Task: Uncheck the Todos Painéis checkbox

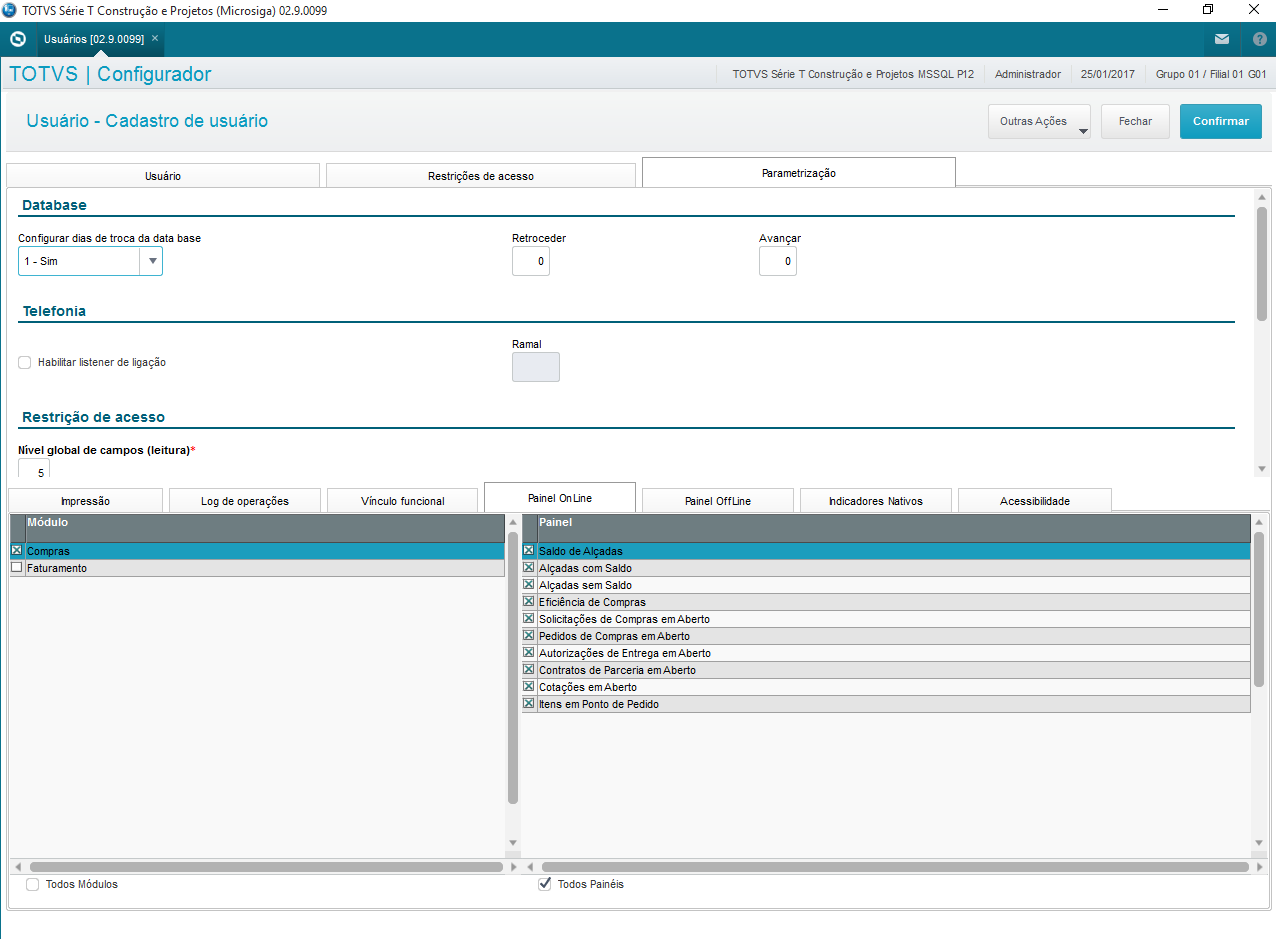Action: pyautogui.click(x=545, y=884)
